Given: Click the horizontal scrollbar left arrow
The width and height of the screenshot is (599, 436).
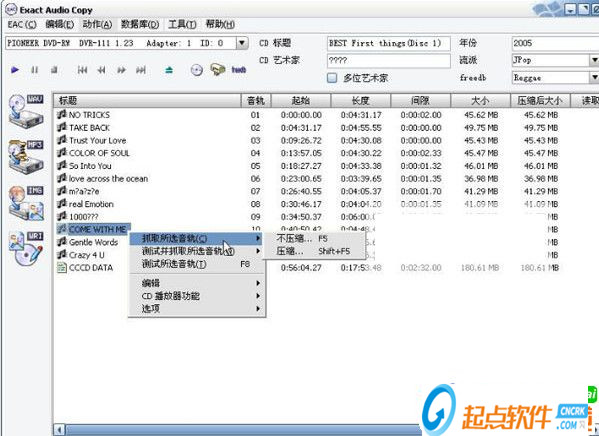Looking at the screenshot, I should (x=59, y=430).
